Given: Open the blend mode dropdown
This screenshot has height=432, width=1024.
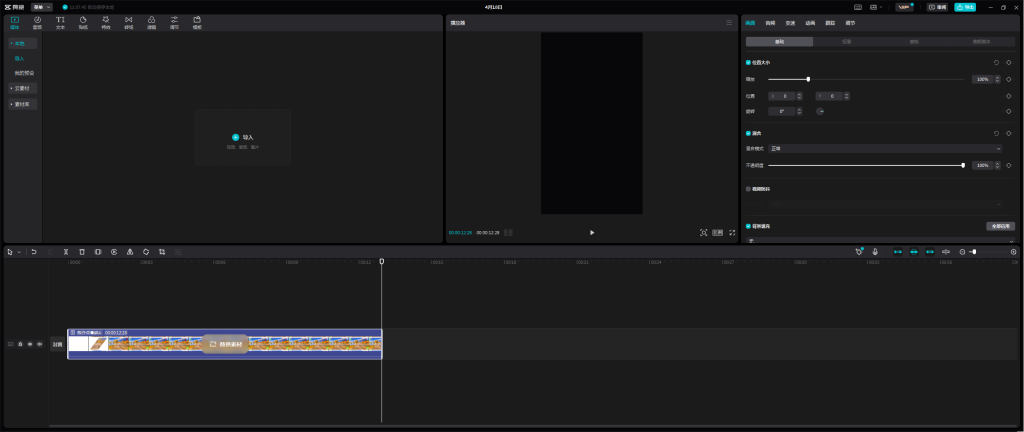Looking at the screenshot, I should click(x=885, y=148).
